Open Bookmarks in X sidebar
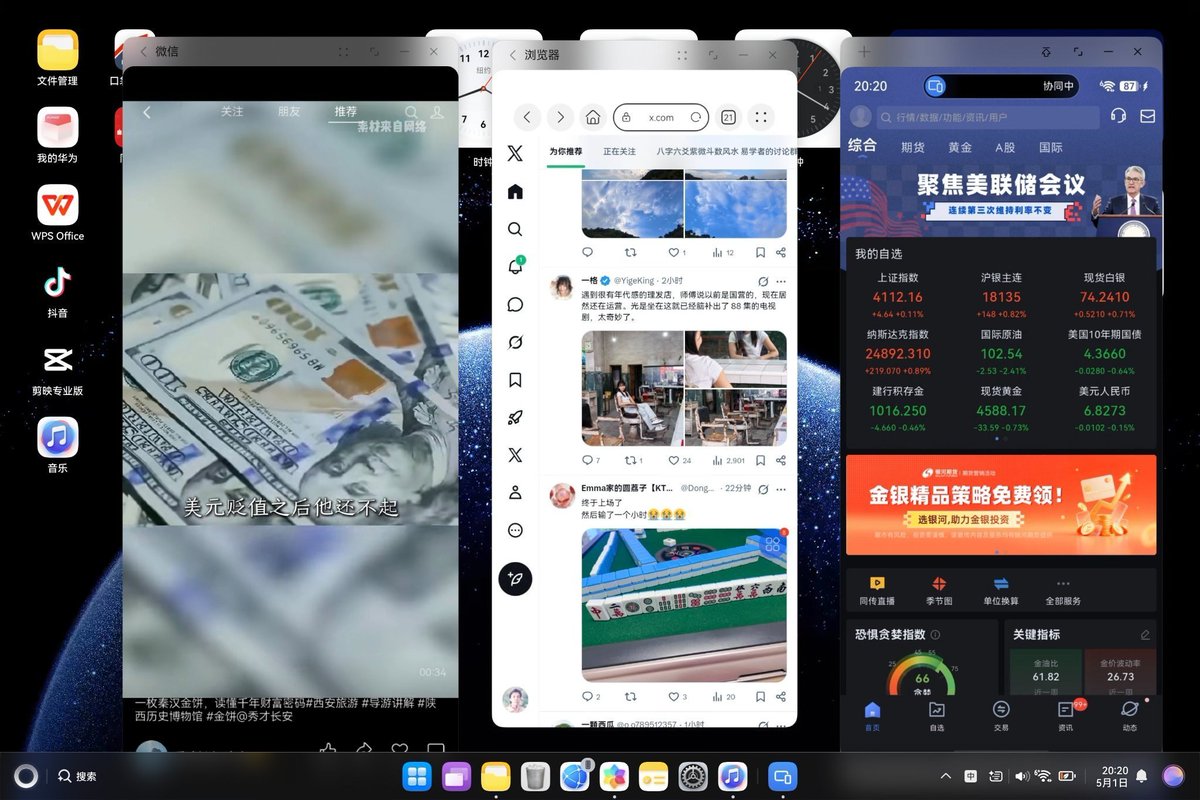The height and width of the screenshot is (800, 1200). point(515,380)
